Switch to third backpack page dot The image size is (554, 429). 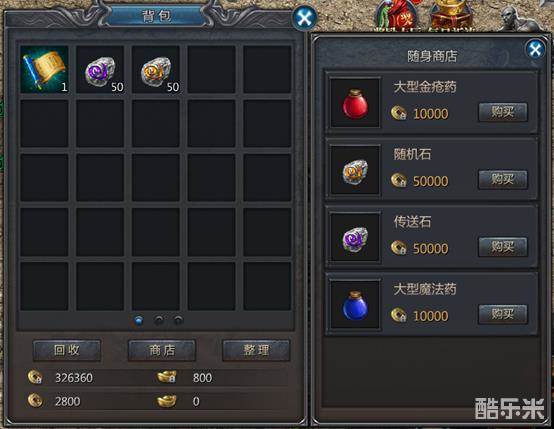[178, 321]
